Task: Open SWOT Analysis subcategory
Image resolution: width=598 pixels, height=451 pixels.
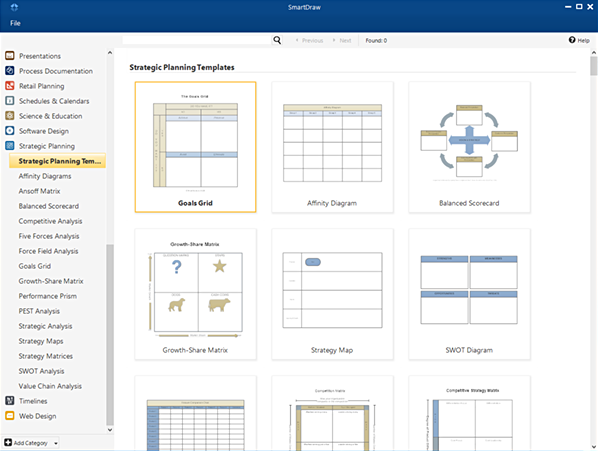Action: click(41, 371)
